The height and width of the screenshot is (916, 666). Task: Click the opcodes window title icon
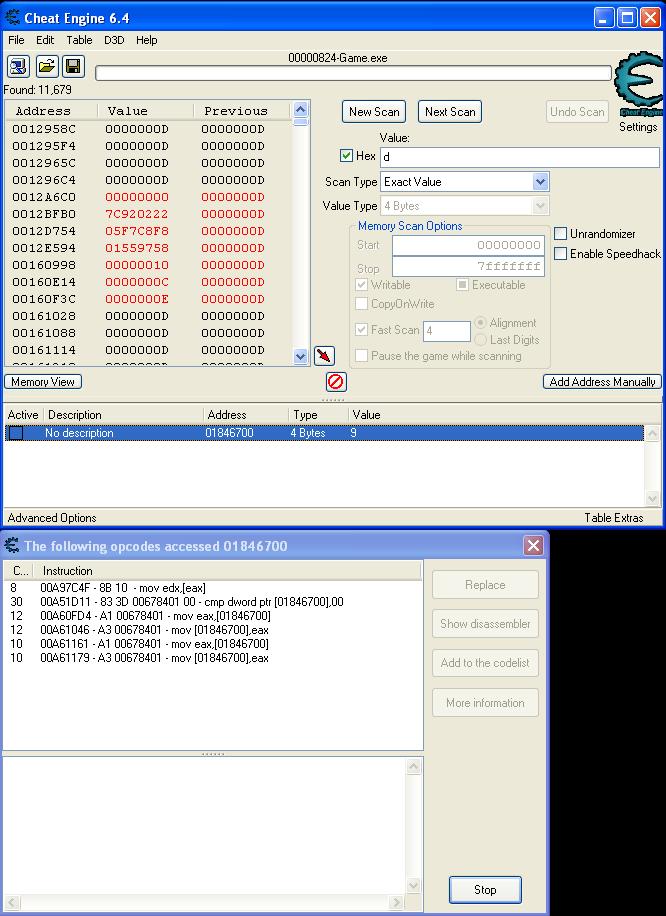(13, 546)
